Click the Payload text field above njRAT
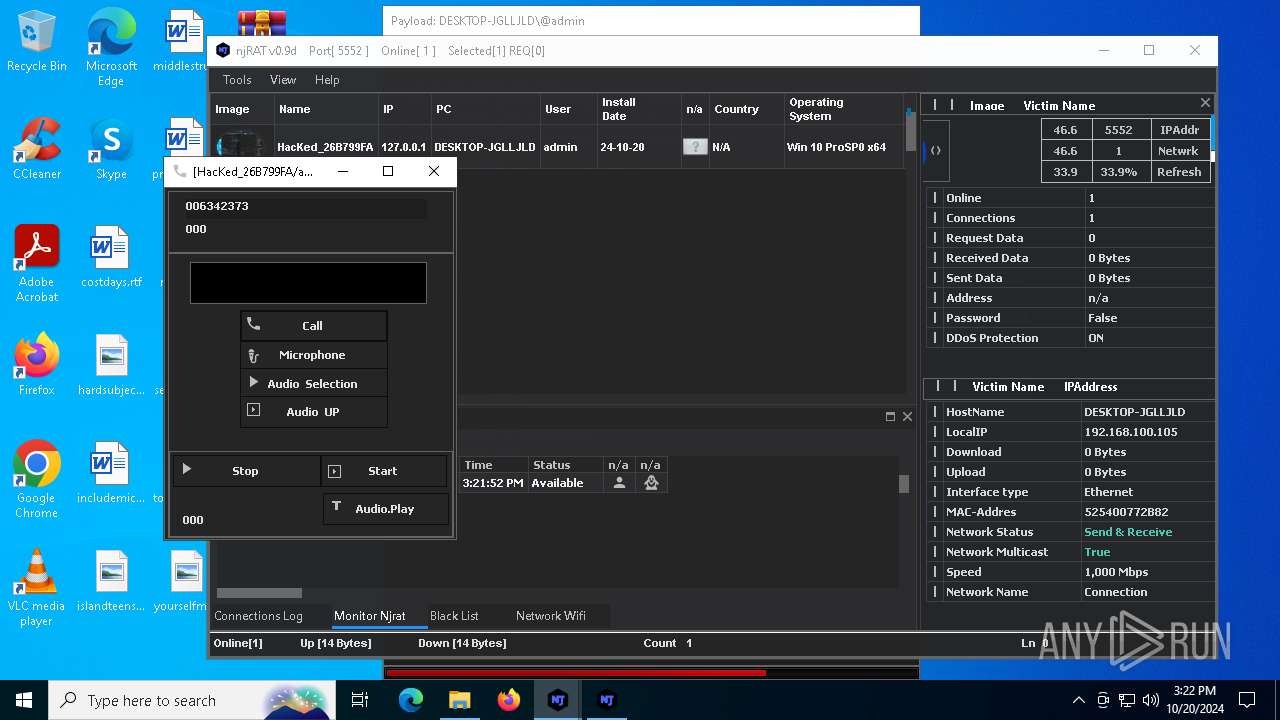 (651, 21)
